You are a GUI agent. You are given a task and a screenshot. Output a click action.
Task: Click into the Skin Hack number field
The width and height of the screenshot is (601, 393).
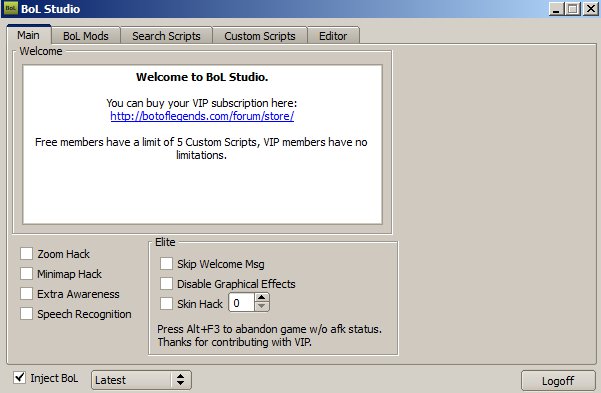[241, 303]
